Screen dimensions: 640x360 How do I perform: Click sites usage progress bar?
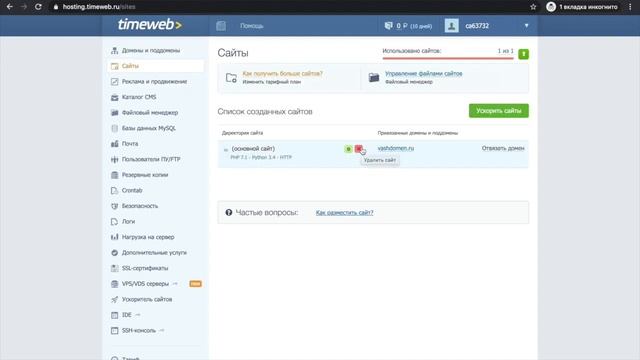point(448,58)
